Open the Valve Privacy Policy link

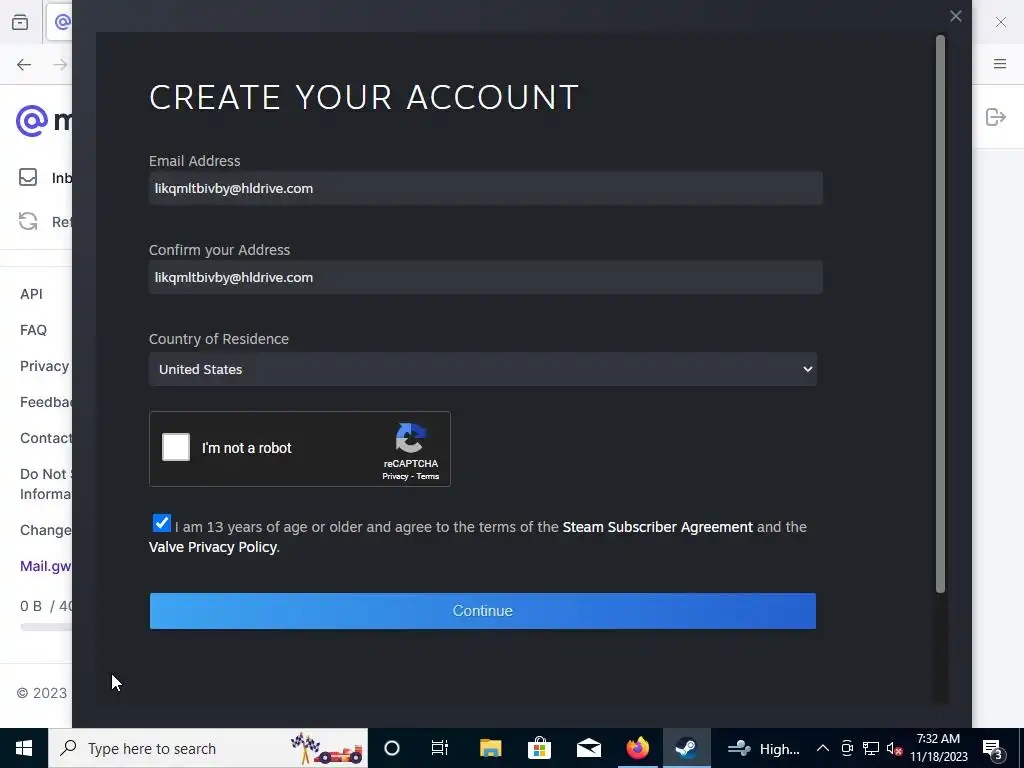(213, 547)
